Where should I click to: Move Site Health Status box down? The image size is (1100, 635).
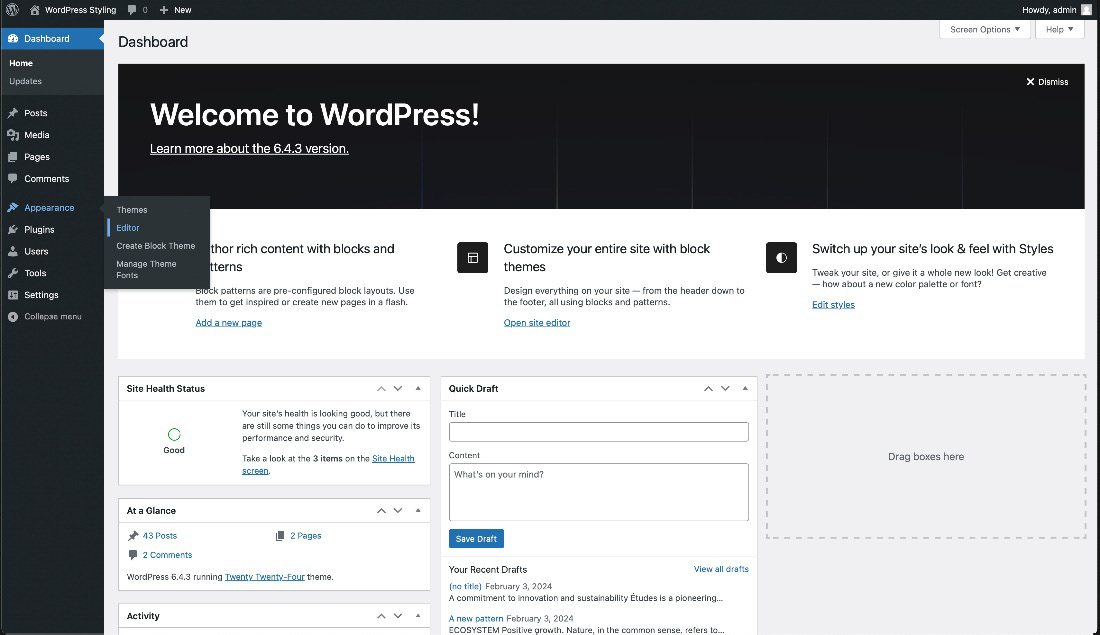point(398,389)
